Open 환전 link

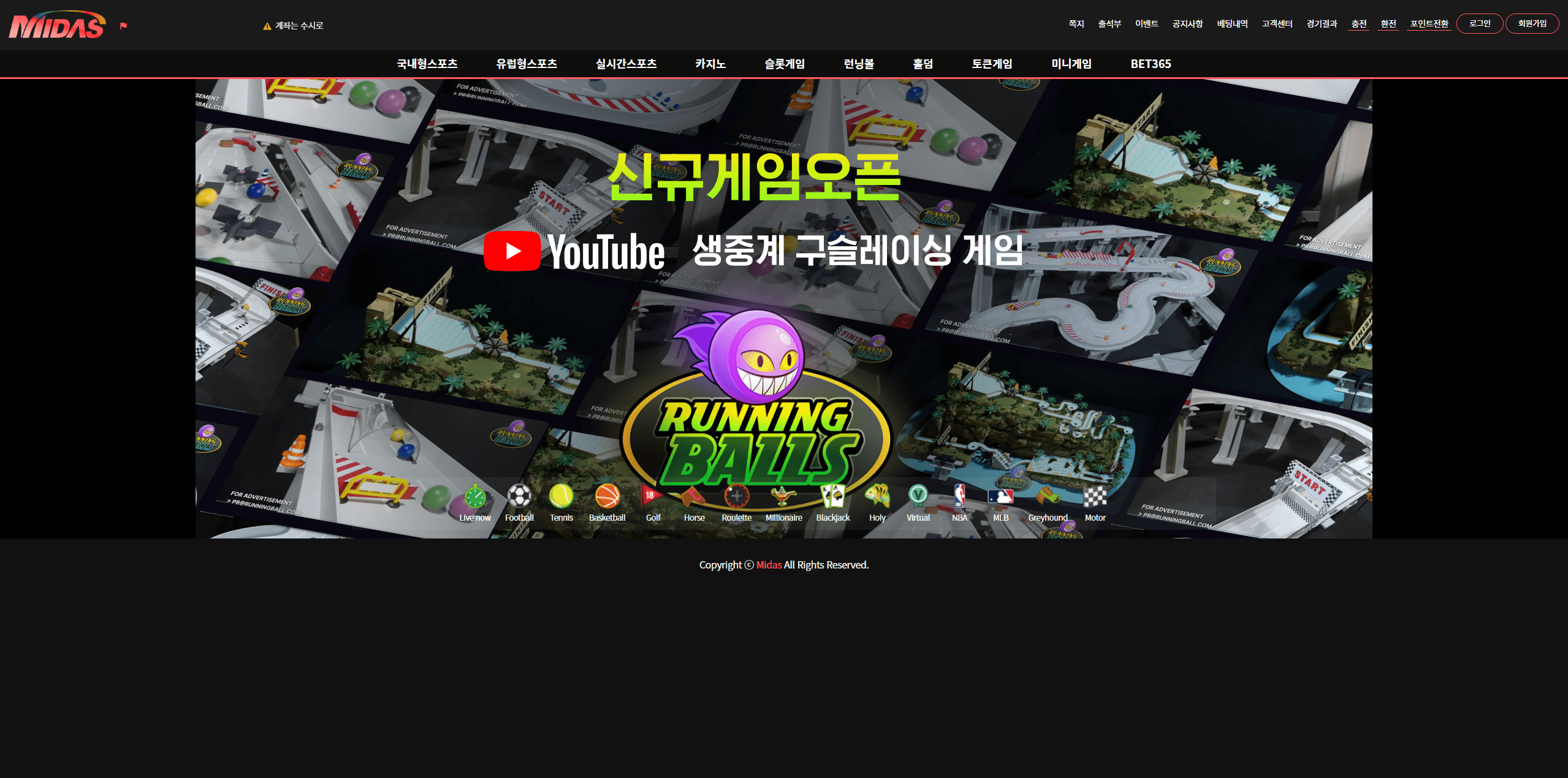click(x=1388, y=24)
